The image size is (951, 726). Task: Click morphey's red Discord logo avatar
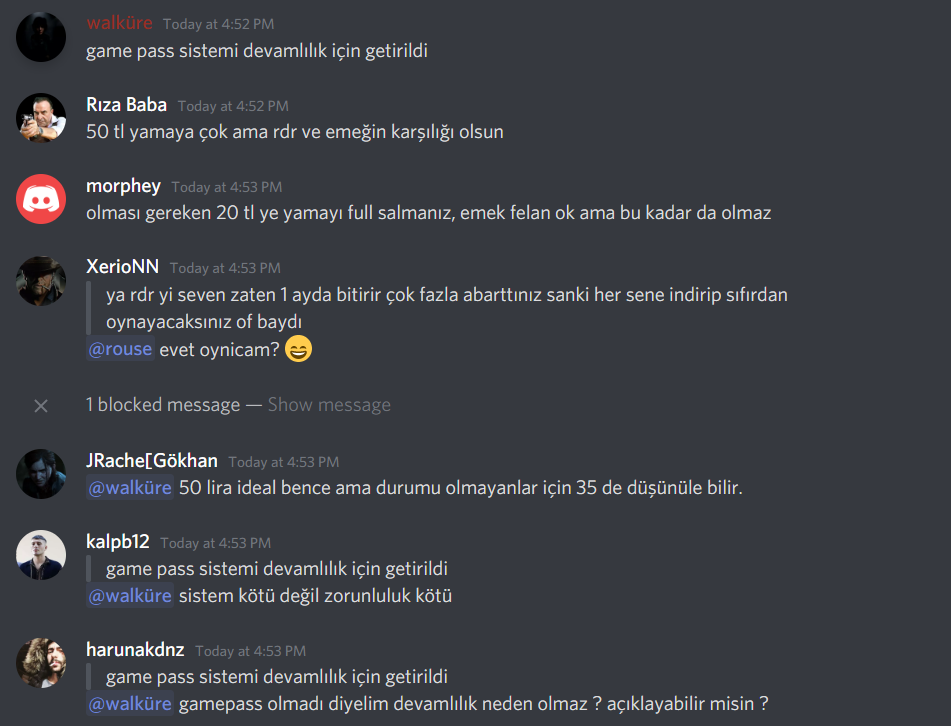click(x=41, y=199)
